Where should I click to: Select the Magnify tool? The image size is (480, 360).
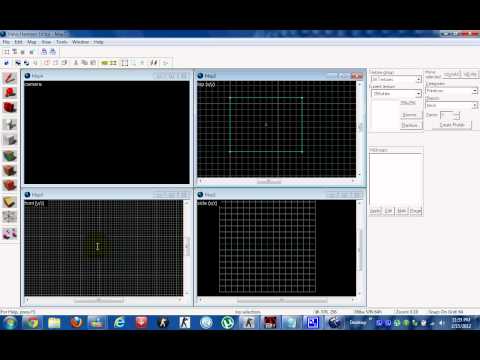tap(10, 92)
